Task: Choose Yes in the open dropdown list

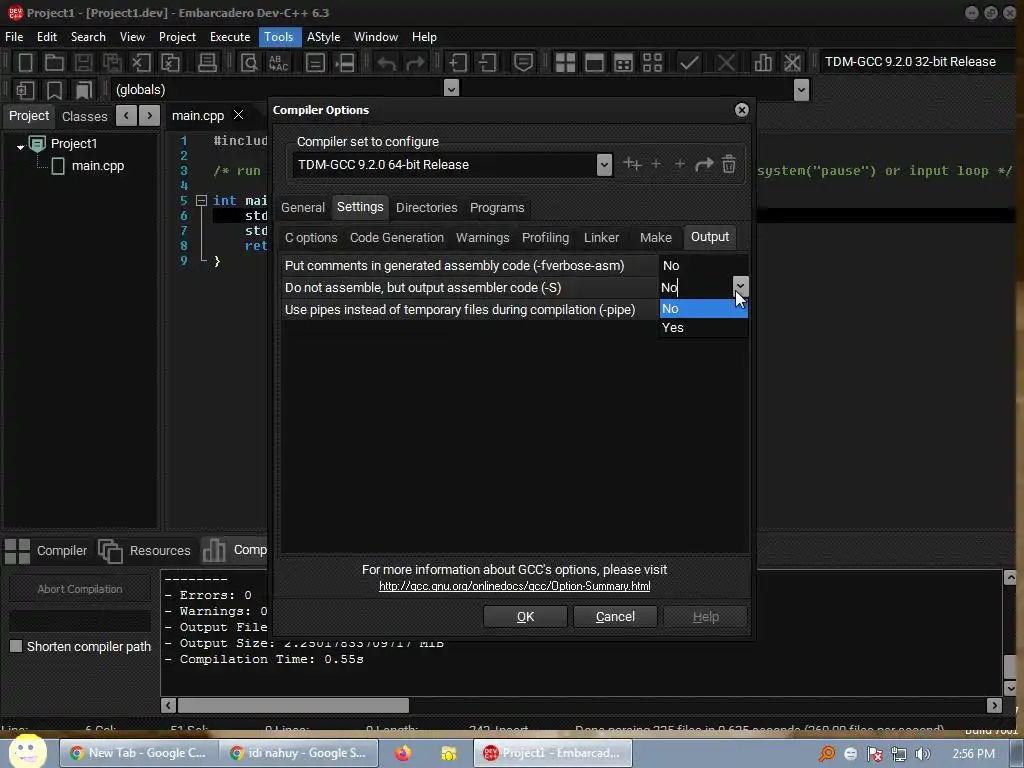Action: point(703,328)
